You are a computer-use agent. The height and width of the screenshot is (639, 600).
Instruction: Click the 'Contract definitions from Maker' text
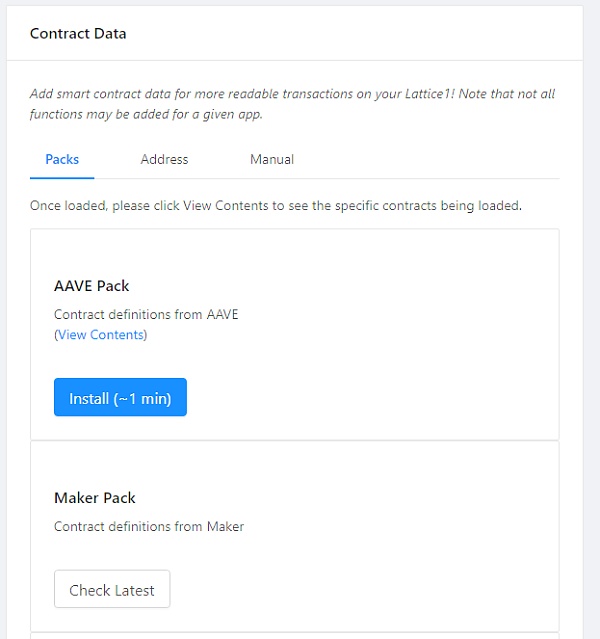pyautogui.click(x=149, y=526)
